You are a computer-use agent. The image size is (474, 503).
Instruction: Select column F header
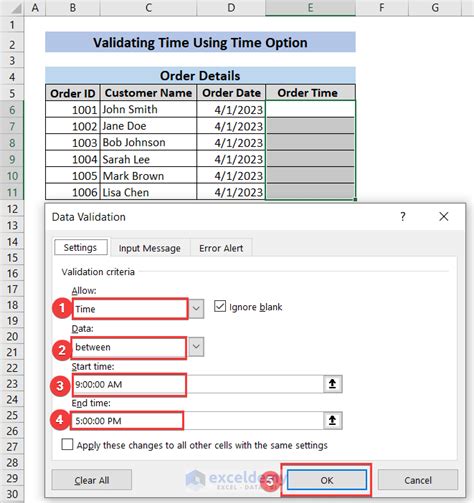(382, 8)
